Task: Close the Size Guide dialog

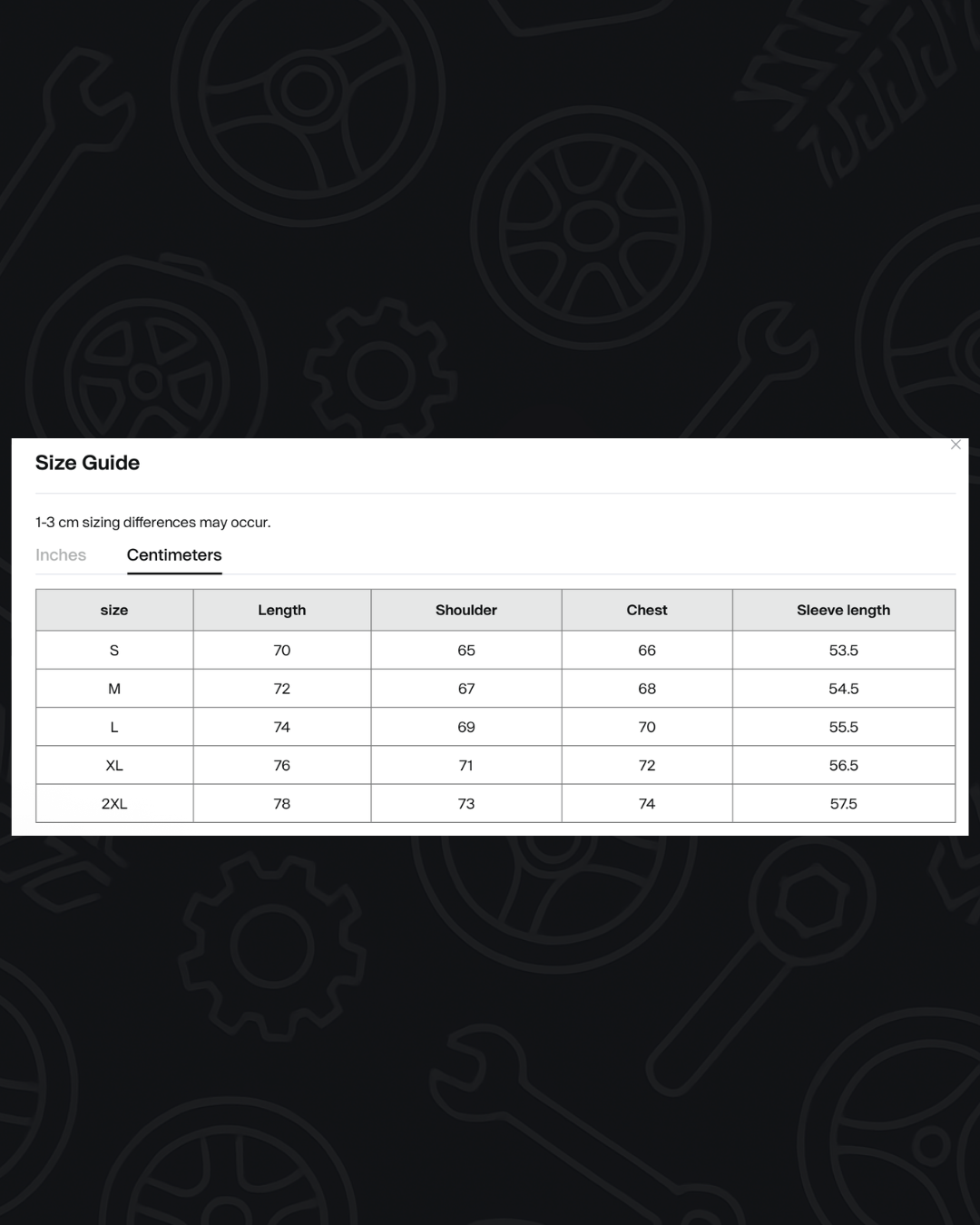Action: click(955, 445)
